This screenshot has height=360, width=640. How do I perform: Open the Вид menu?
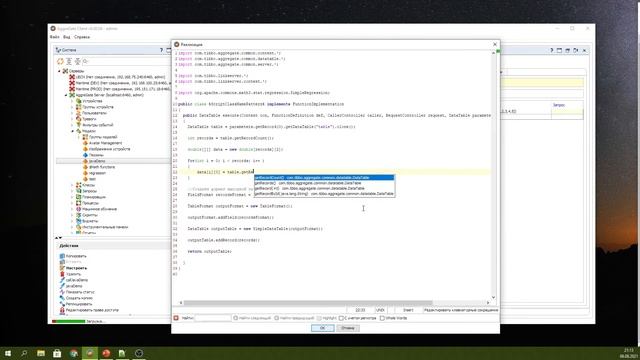tap(67, 37)
